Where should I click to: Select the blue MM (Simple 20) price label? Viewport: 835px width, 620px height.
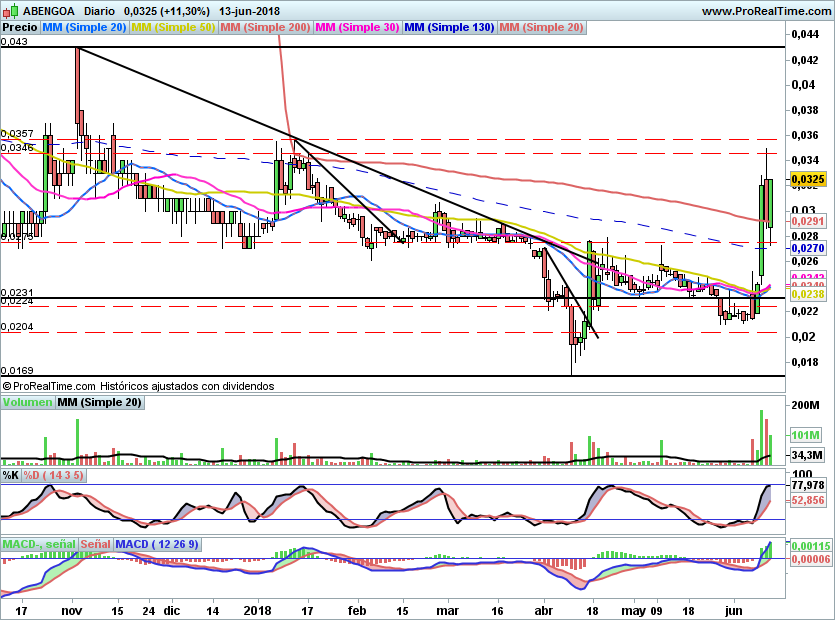tap(84, 27)
